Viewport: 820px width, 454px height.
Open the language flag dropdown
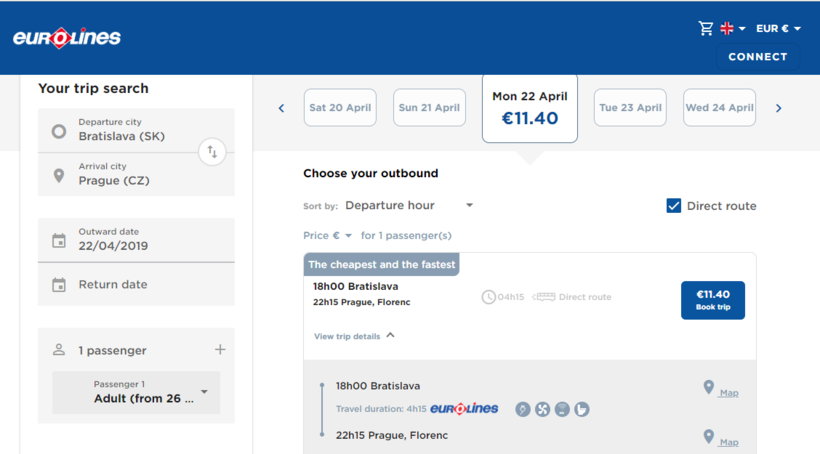733,28
